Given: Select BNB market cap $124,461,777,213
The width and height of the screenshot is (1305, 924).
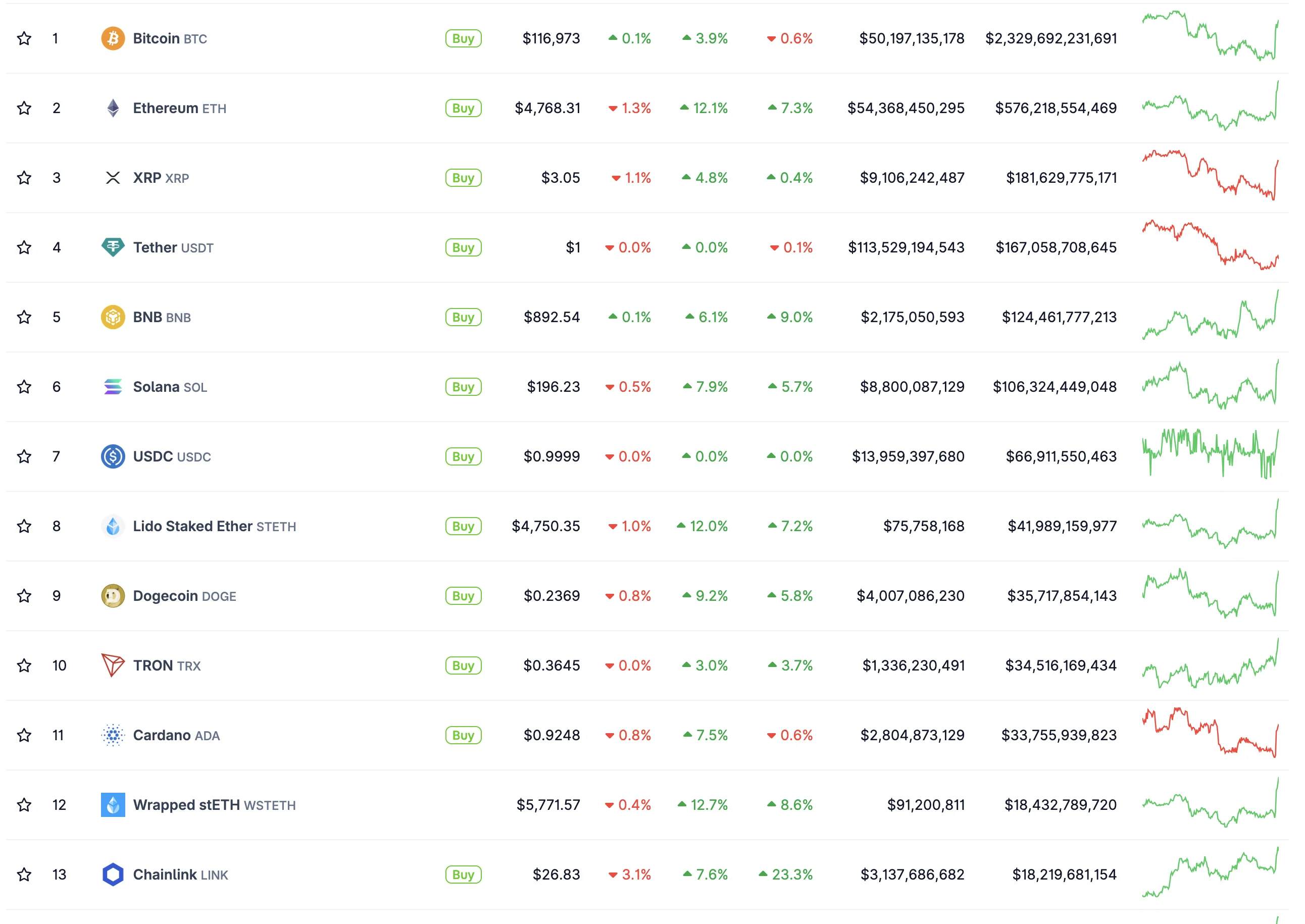Looking at the screenshot, I should [x=1060, y=318].
